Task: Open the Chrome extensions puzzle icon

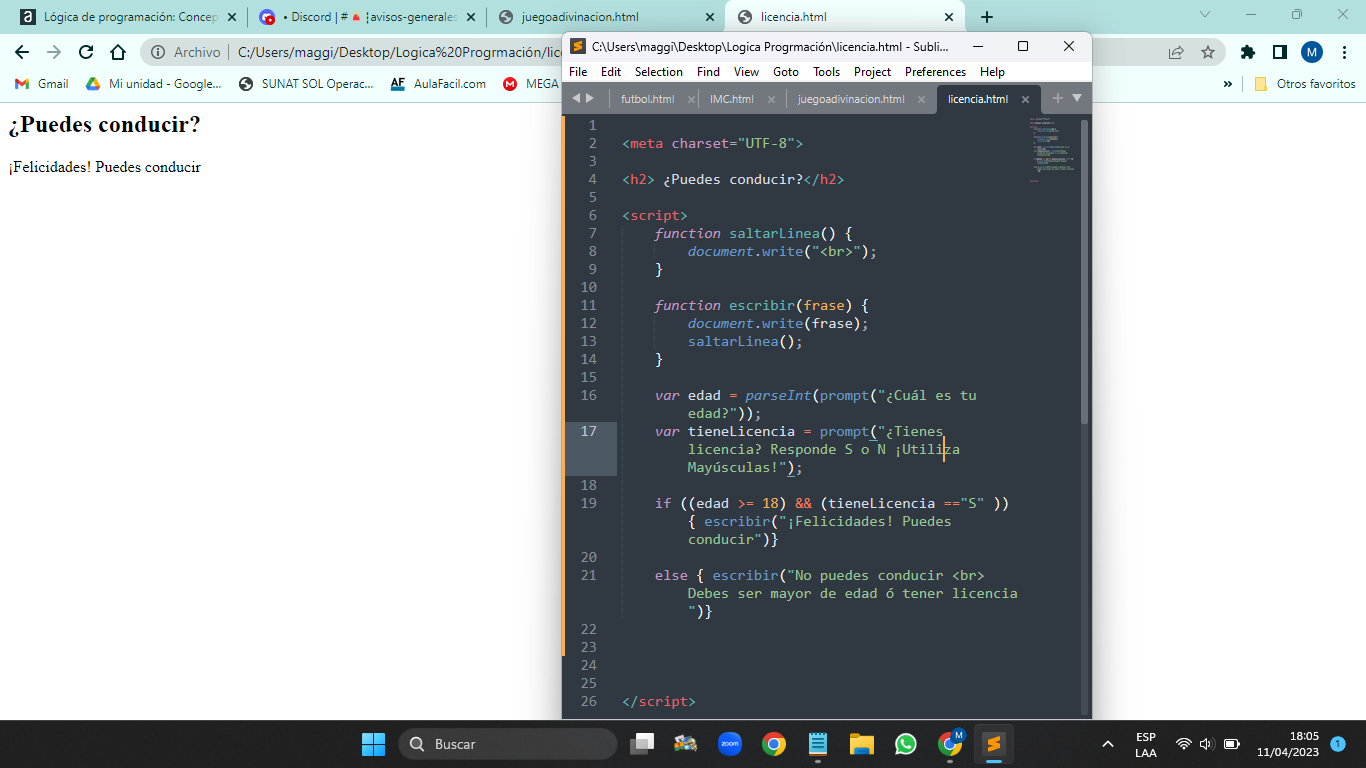Action: coord(1247,52)
